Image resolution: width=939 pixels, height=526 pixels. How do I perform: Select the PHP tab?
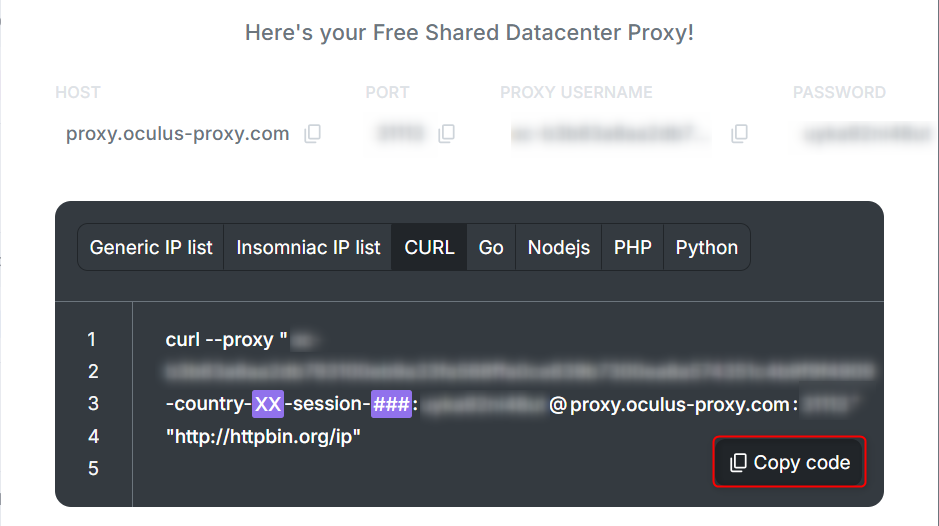(632, 247)
